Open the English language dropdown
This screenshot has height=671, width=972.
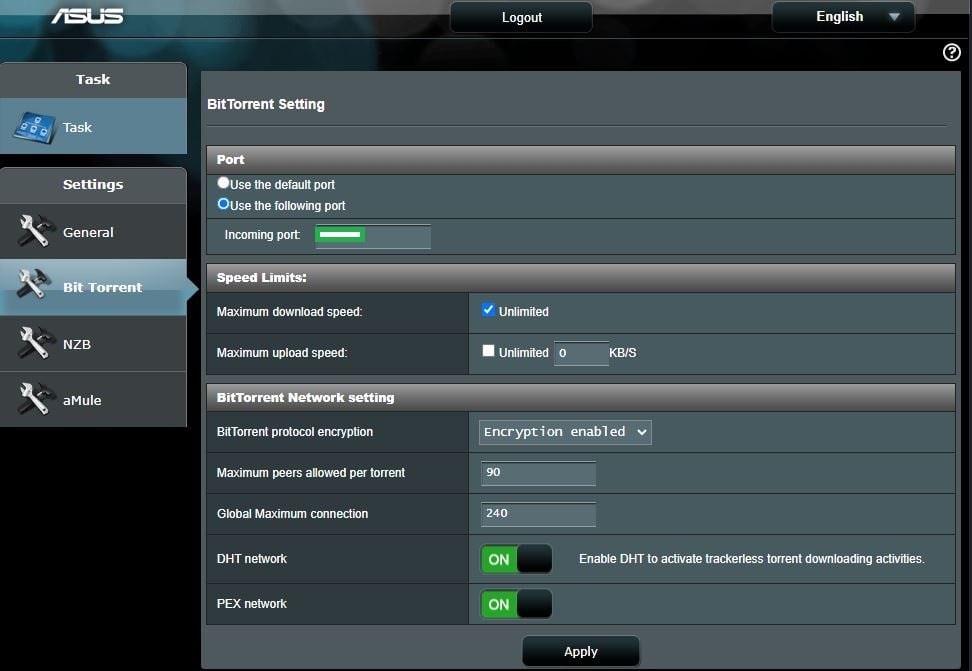843,17
